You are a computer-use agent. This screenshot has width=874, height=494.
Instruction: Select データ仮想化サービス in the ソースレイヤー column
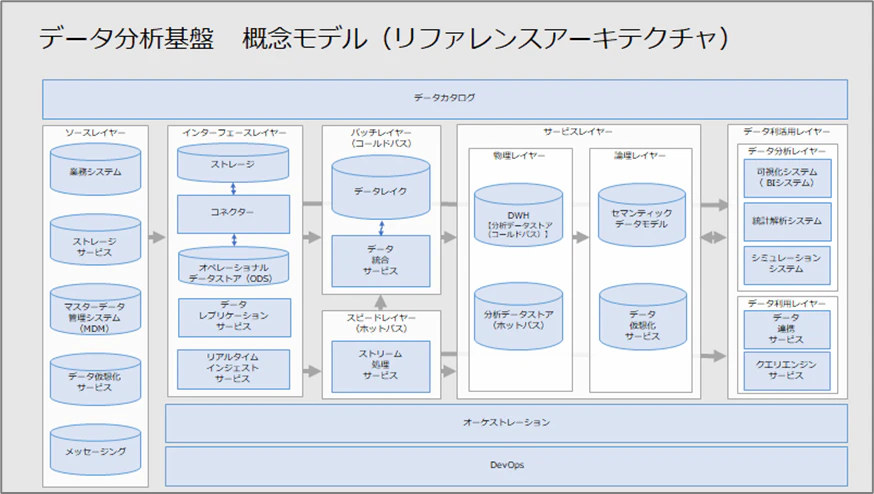pyautogui.click(x=95, y=380)
